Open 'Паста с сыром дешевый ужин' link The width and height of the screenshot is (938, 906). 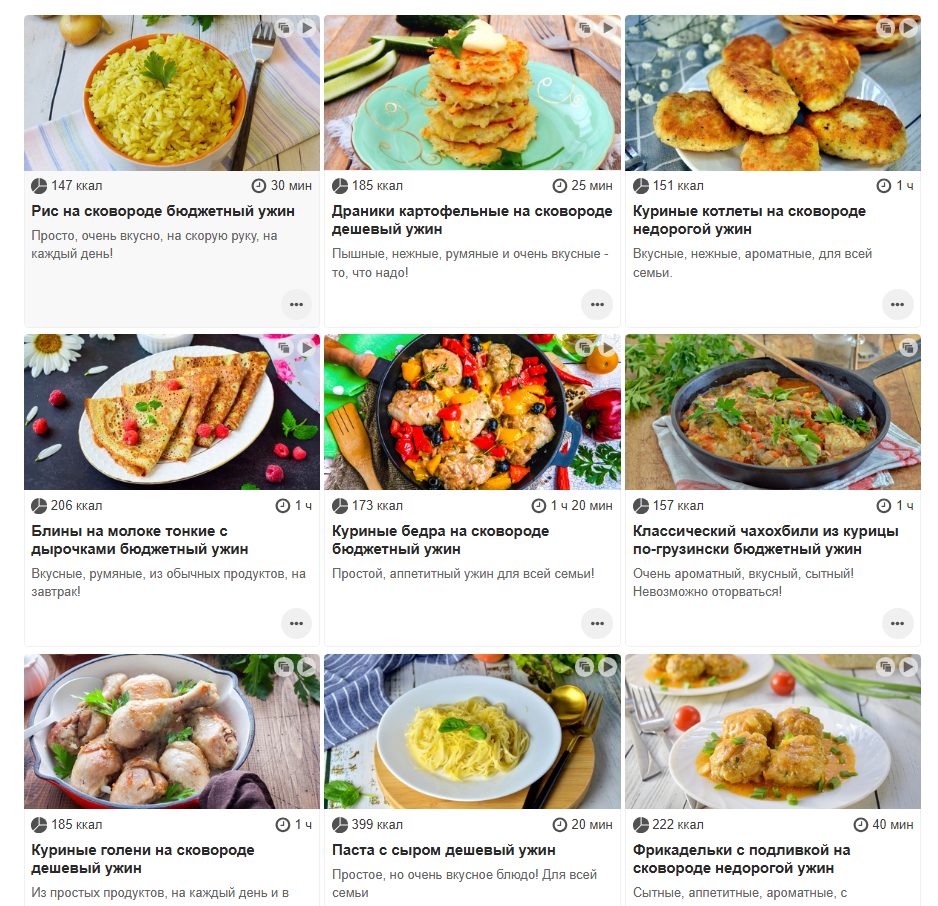444,850
